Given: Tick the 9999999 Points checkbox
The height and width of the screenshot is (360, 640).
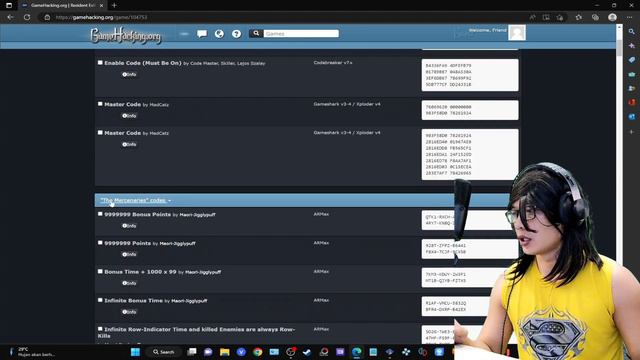Looking at the screenshot, I should 100,243.
